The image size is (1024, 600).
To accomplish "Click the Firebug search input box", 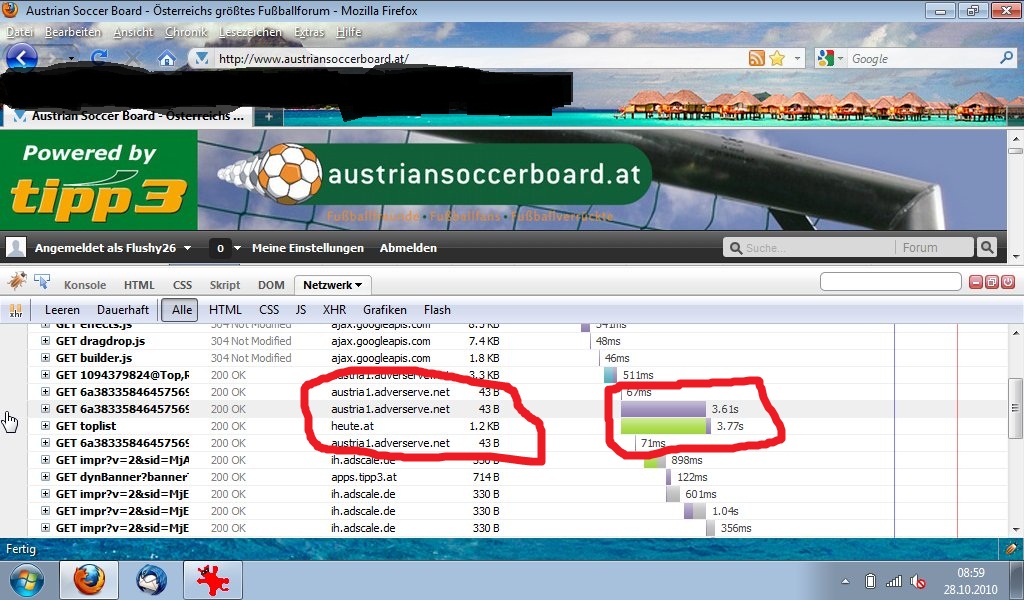I will [x=891, y=282].
